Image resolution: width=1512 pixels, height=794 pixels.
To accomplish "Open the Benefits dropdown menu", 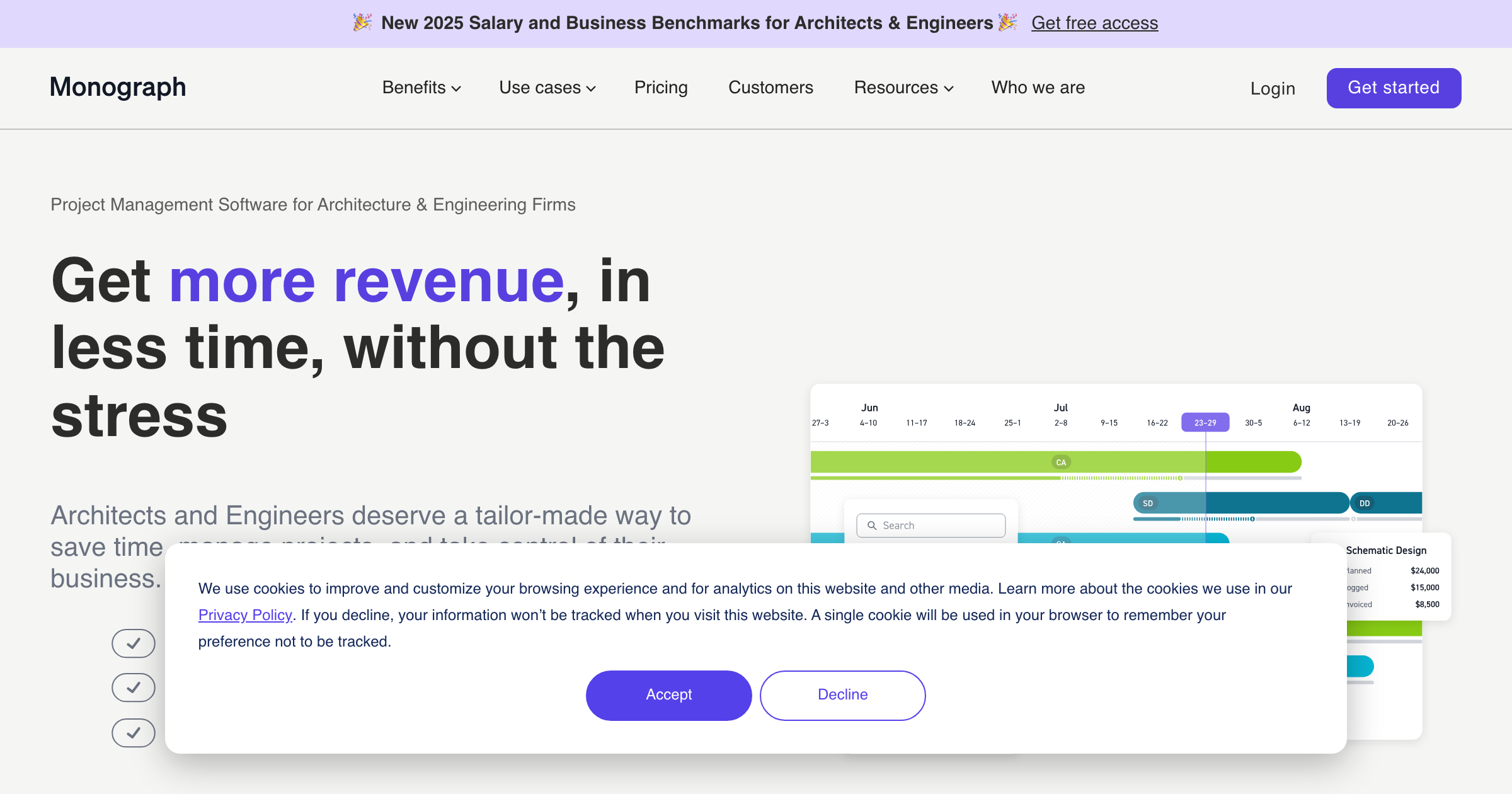I will (421, 88).
